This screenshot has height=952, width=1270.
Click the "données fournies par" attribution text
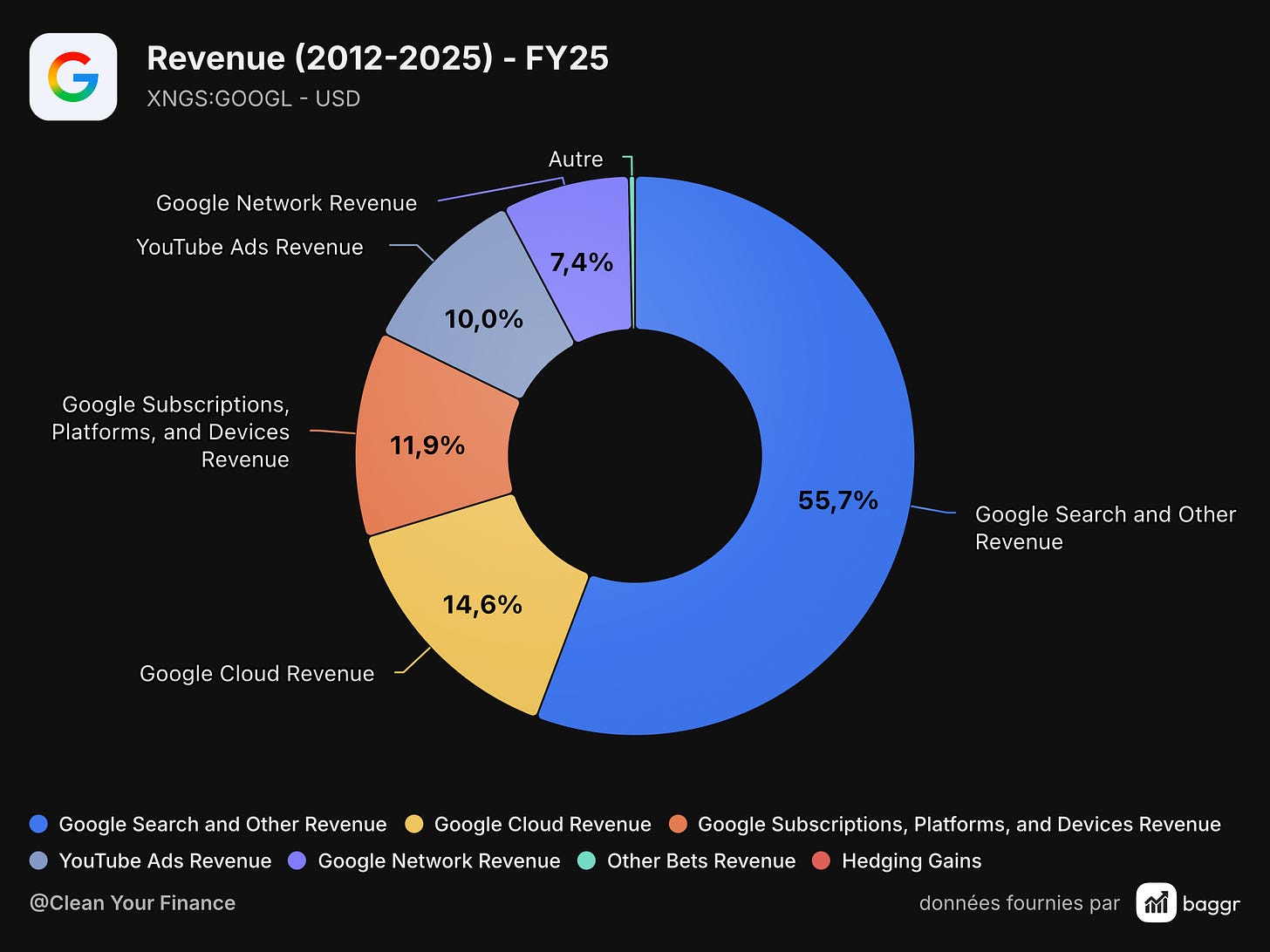(x=1020, y=903)
